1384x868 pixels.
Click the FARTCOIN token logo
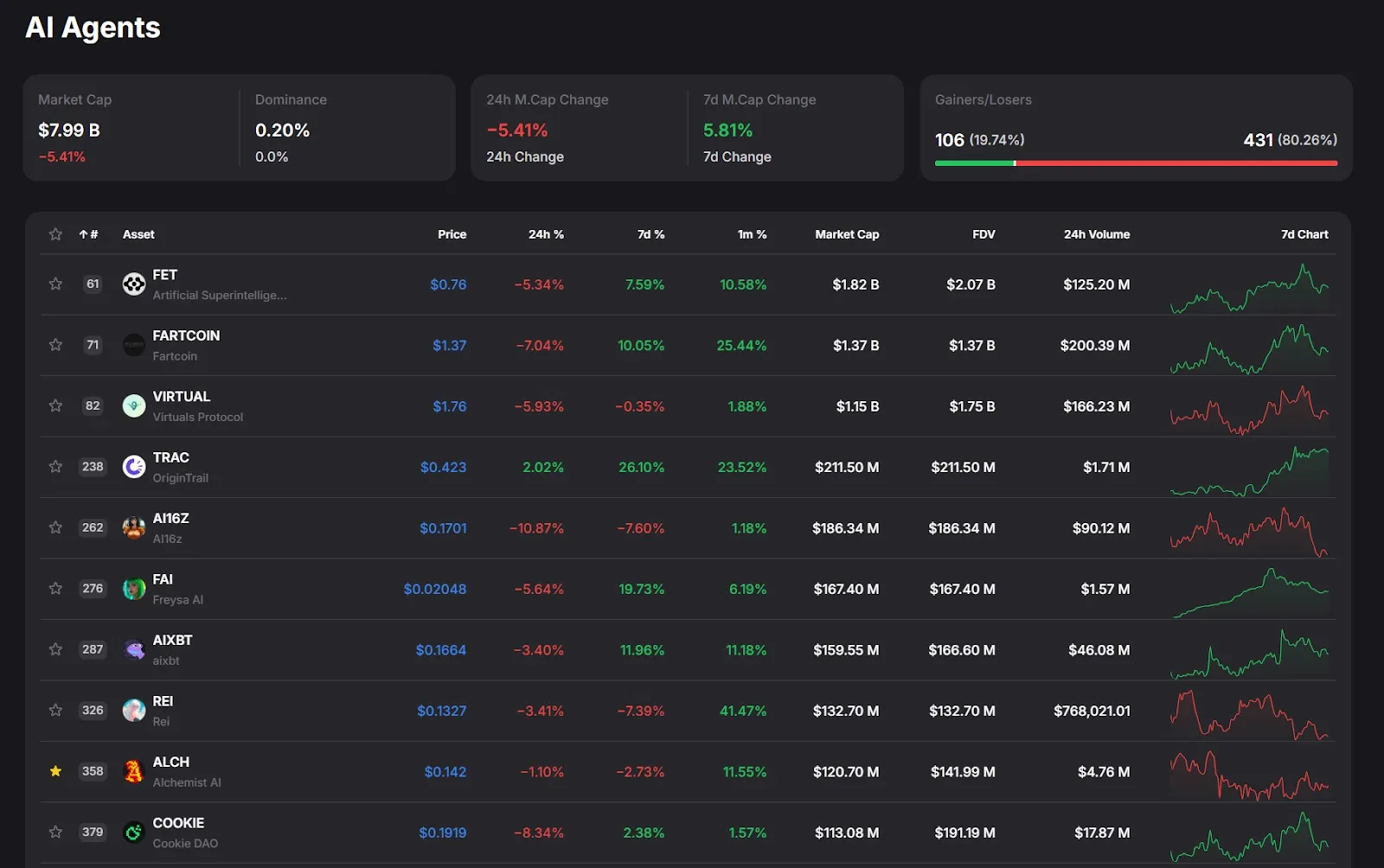pyautogui.click(x=133, y=345)
